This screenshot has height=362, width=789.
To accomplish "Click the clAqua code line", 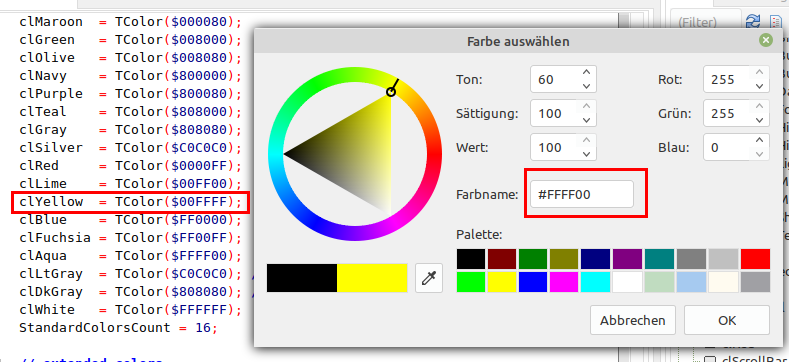I will click(x=130, y=256).
